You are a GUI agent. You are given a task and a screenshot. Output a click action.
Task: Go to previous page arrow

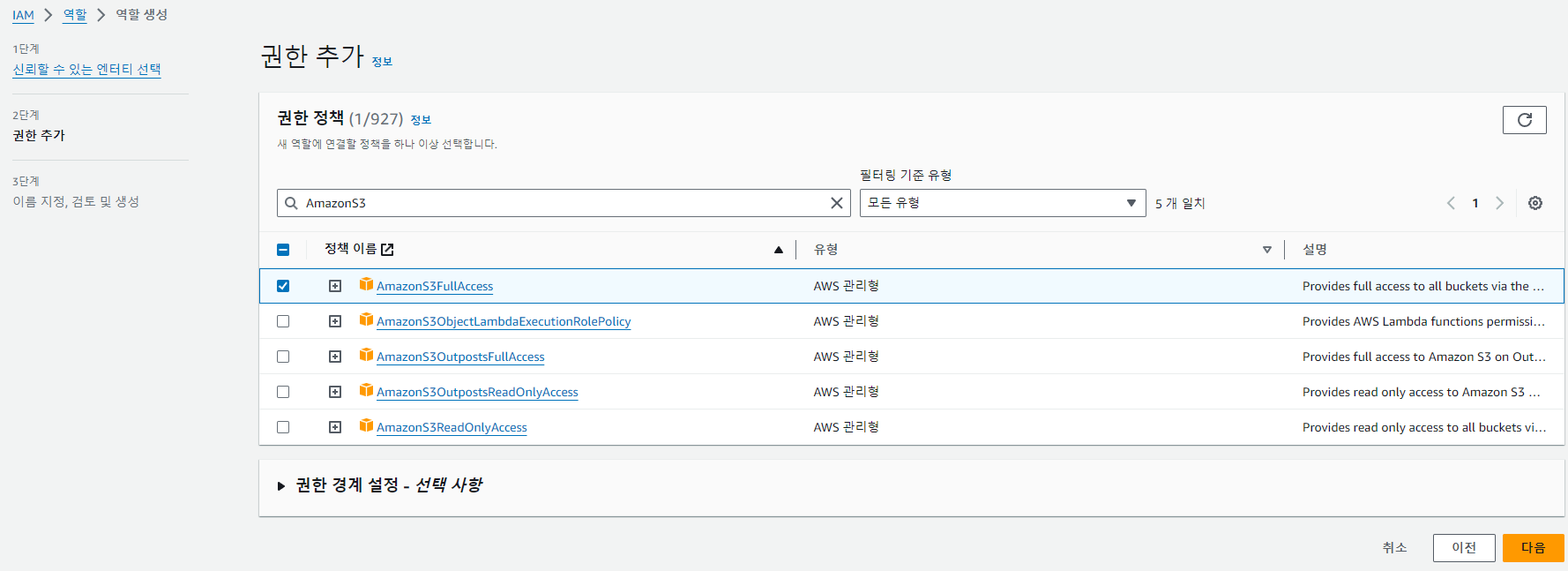1451,203
